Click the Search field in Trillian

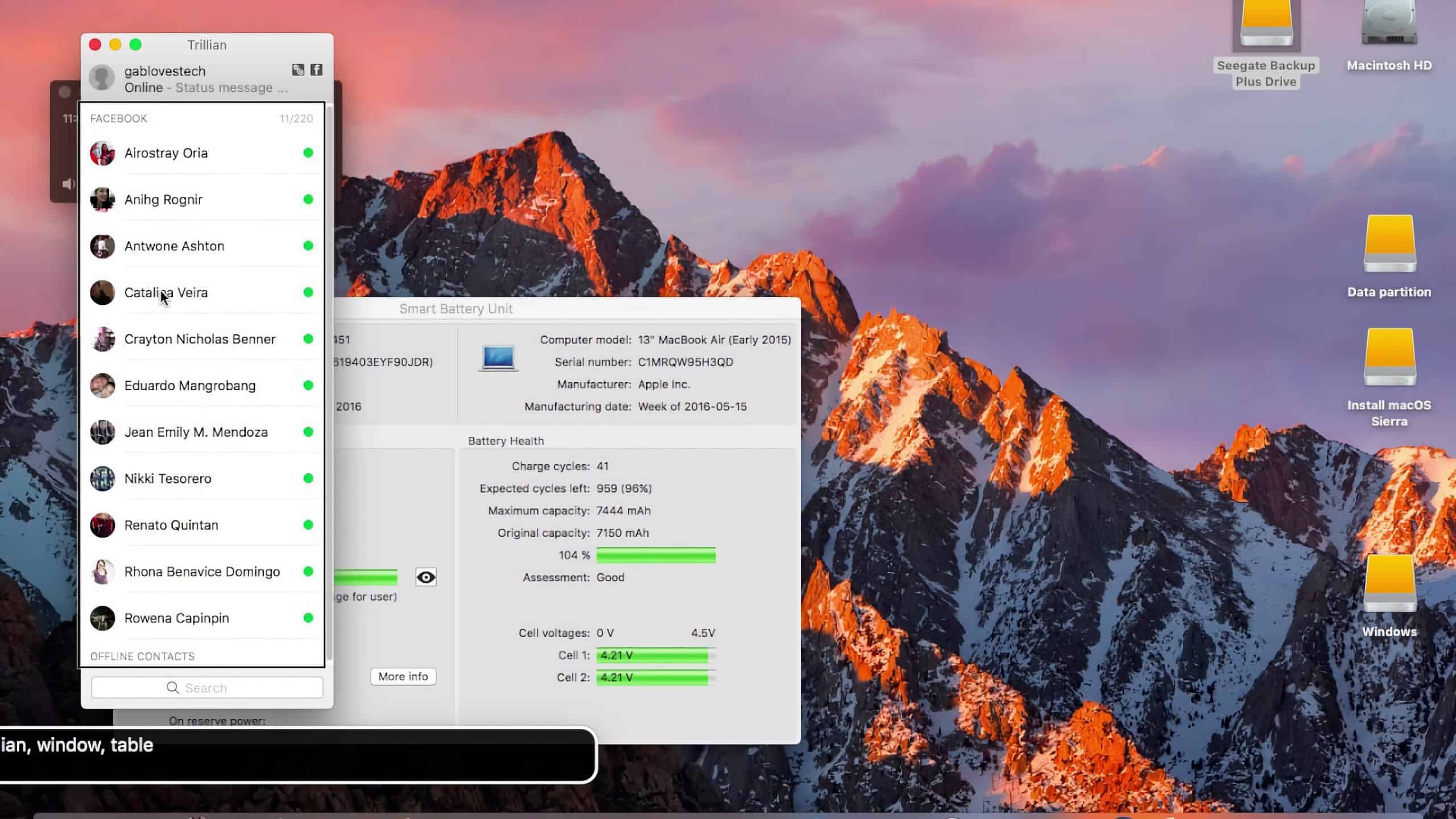[207, 688]
